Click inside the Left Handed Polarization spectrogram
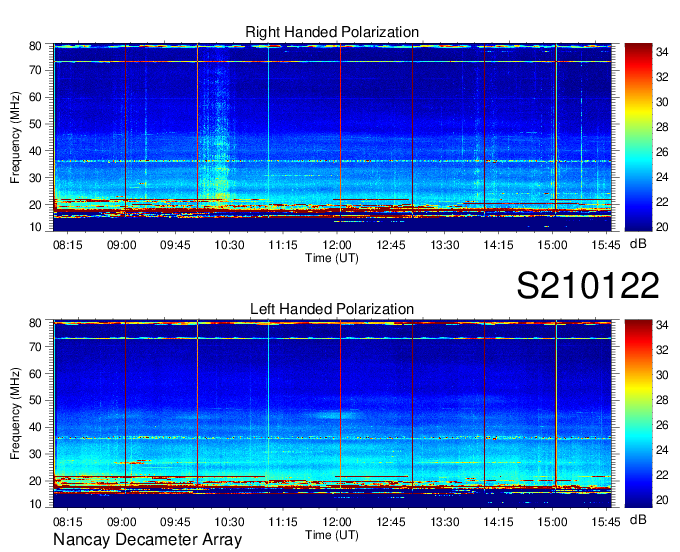 click(332, 414)
